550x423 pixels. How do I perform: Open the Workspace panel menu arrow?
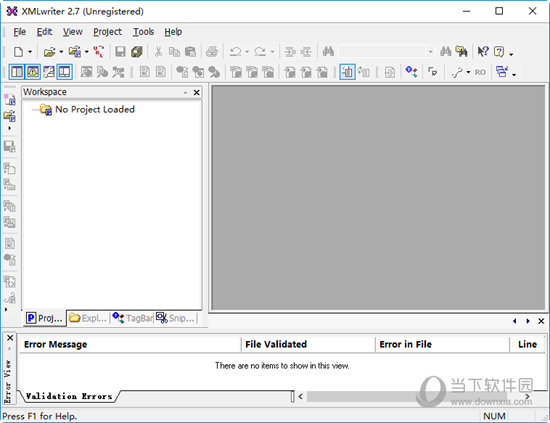point(186,92)
